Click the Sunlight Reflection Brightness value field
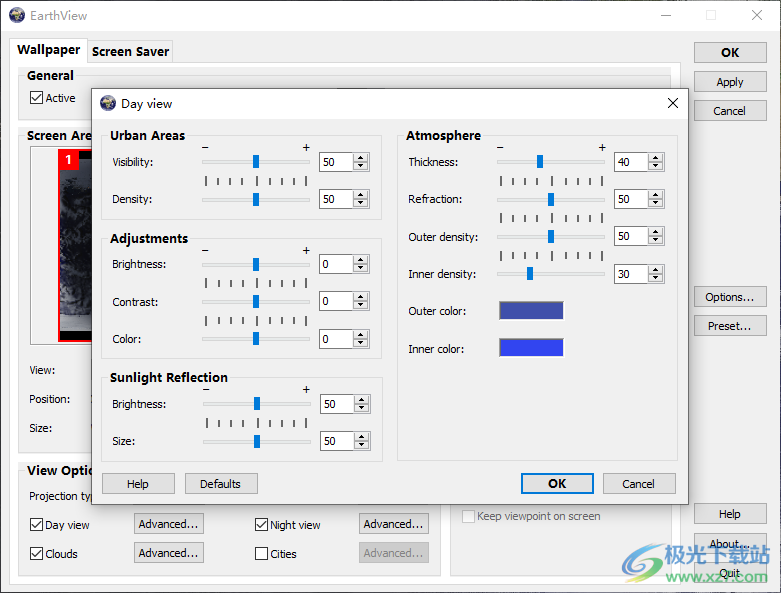 pyautogui.click(x=338, y=404)
